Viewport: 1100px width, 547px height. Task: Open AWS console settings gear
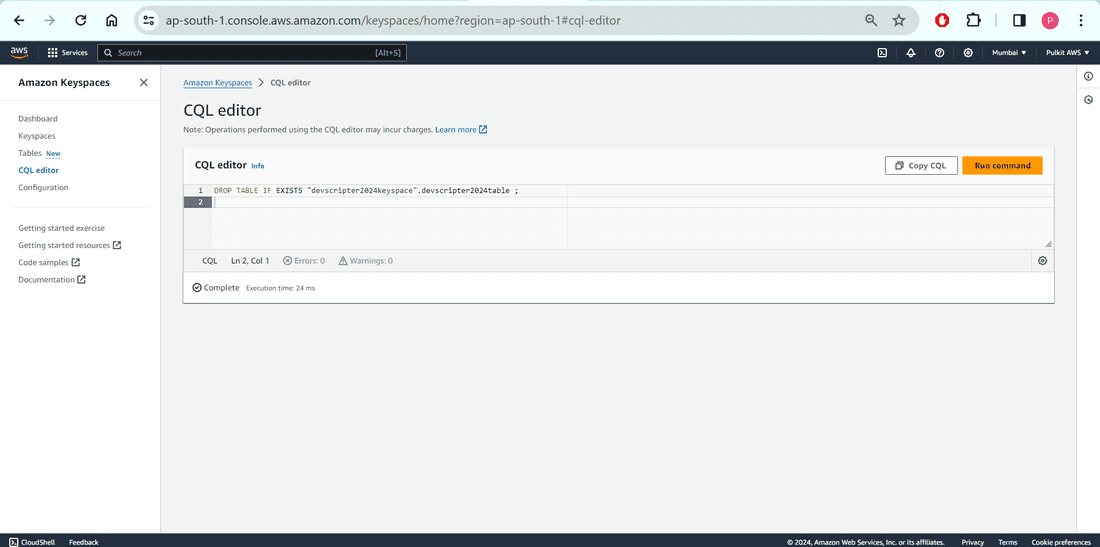coord(968,53)
